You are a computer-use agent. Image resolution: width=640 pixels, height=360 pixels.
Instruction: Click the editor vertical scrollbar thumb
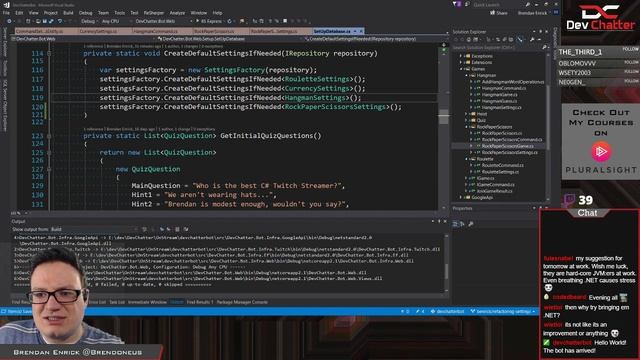tap(444, 117)
